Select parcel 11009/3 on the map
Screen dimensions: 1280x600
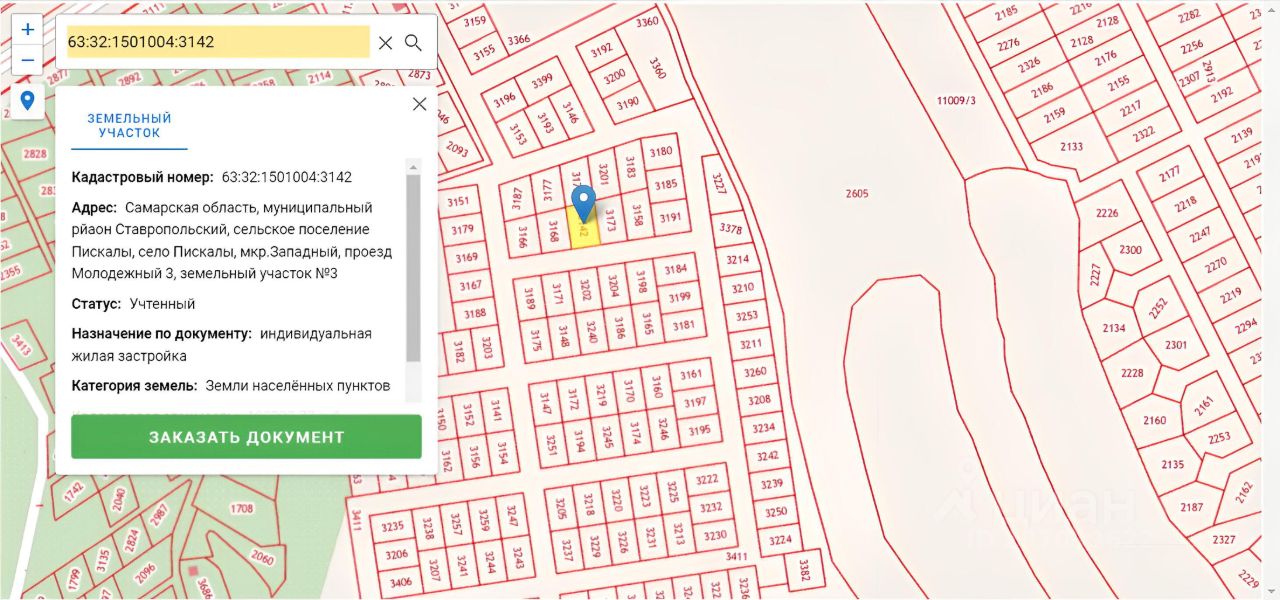(955, 101)
